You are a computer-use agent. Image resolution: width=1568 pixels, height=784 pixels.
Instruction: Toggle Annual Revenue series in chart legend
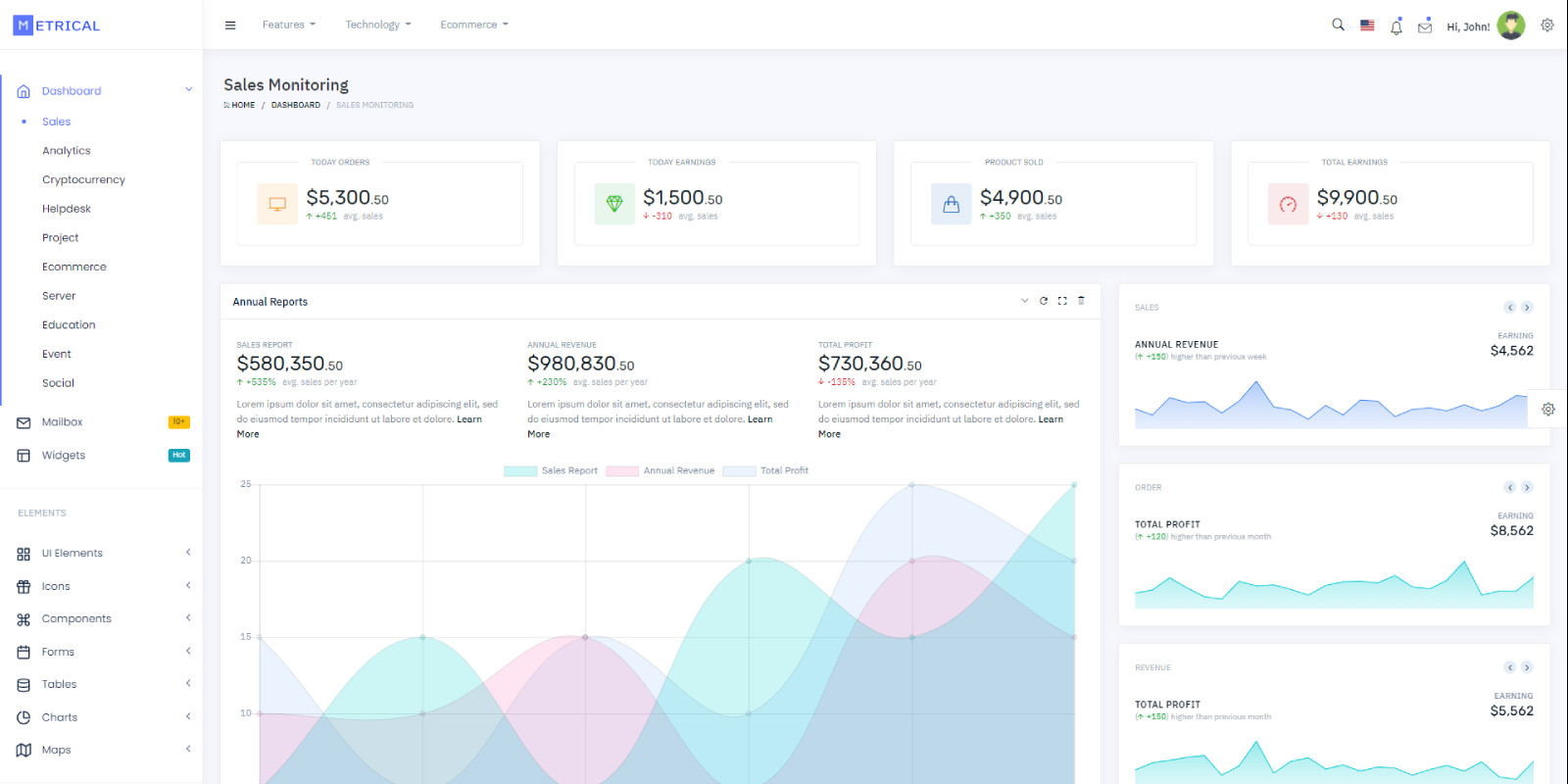pos(661,471)
